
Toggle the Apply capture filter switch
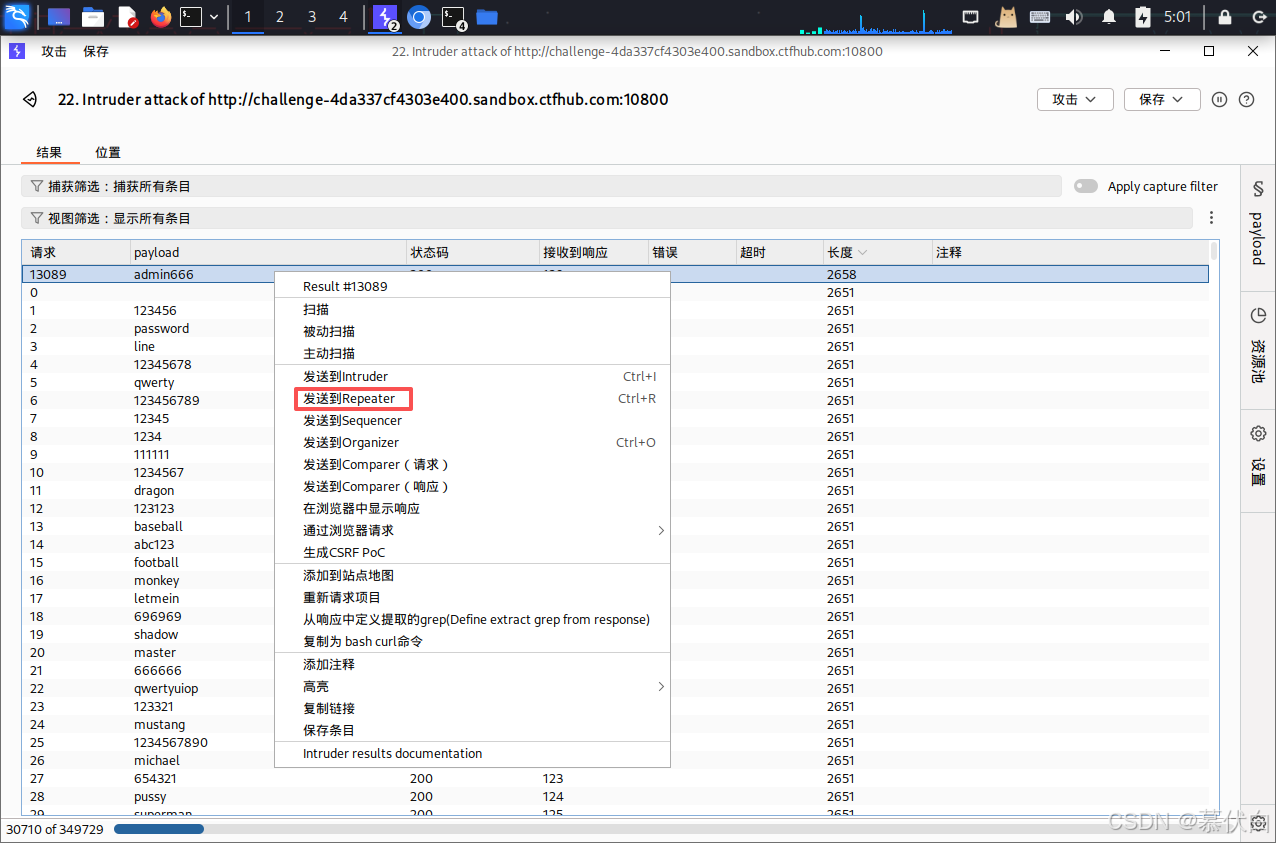(x=1086, y=186)
